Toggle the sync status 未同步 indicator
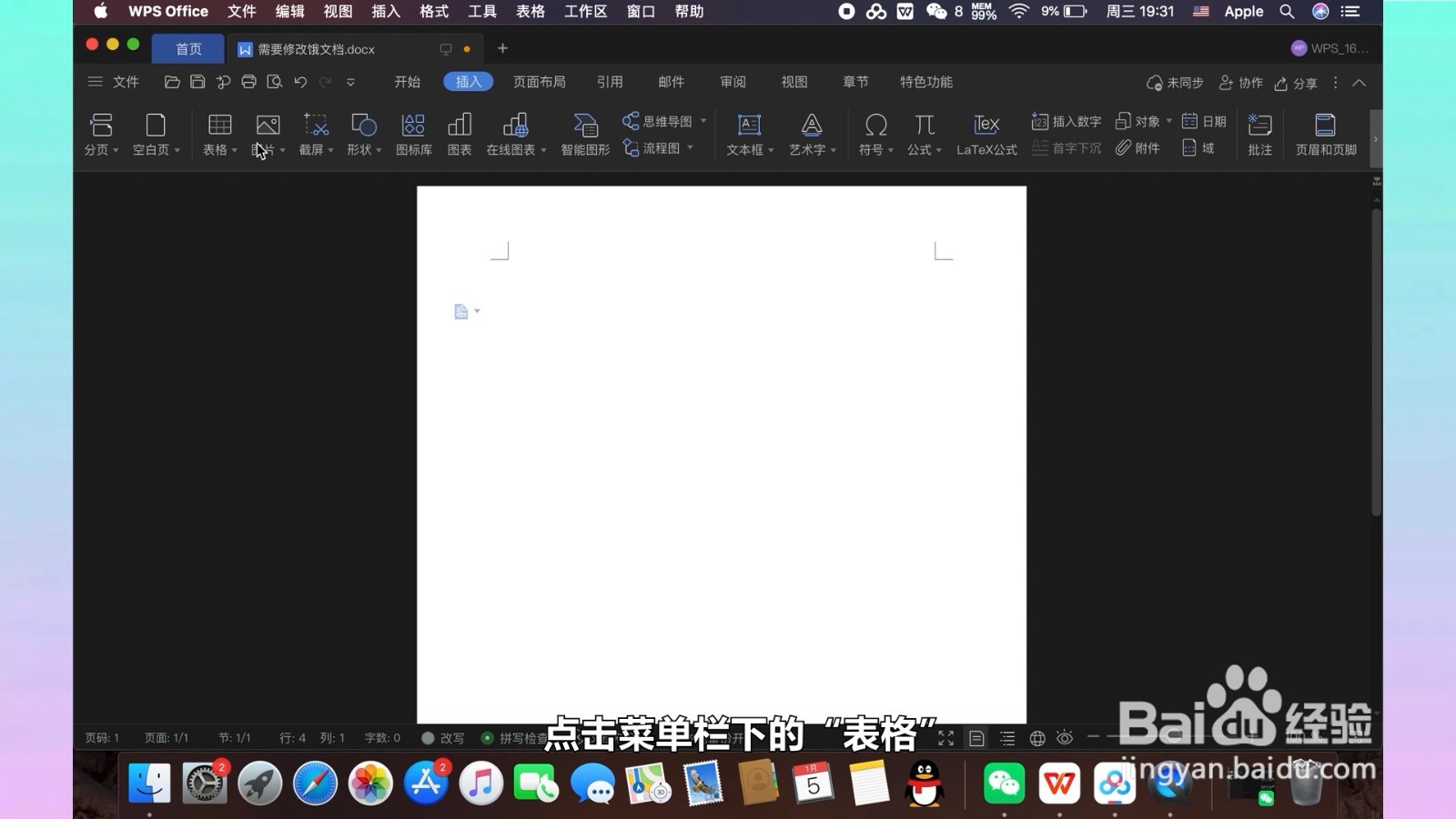1456x819 pixels. (x=1175, y=82)
